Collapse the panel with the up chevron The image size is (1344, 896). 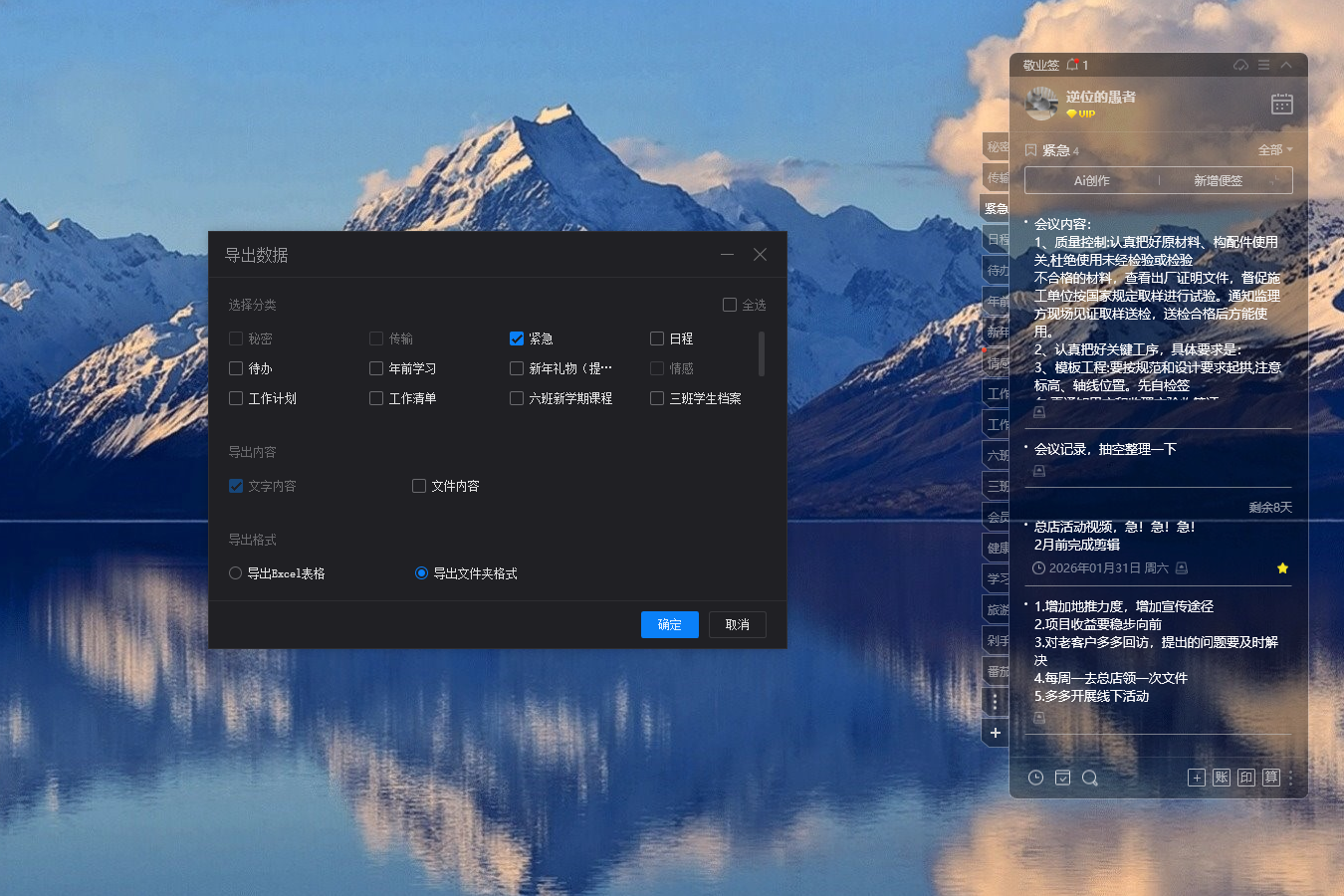(1286, 65)
